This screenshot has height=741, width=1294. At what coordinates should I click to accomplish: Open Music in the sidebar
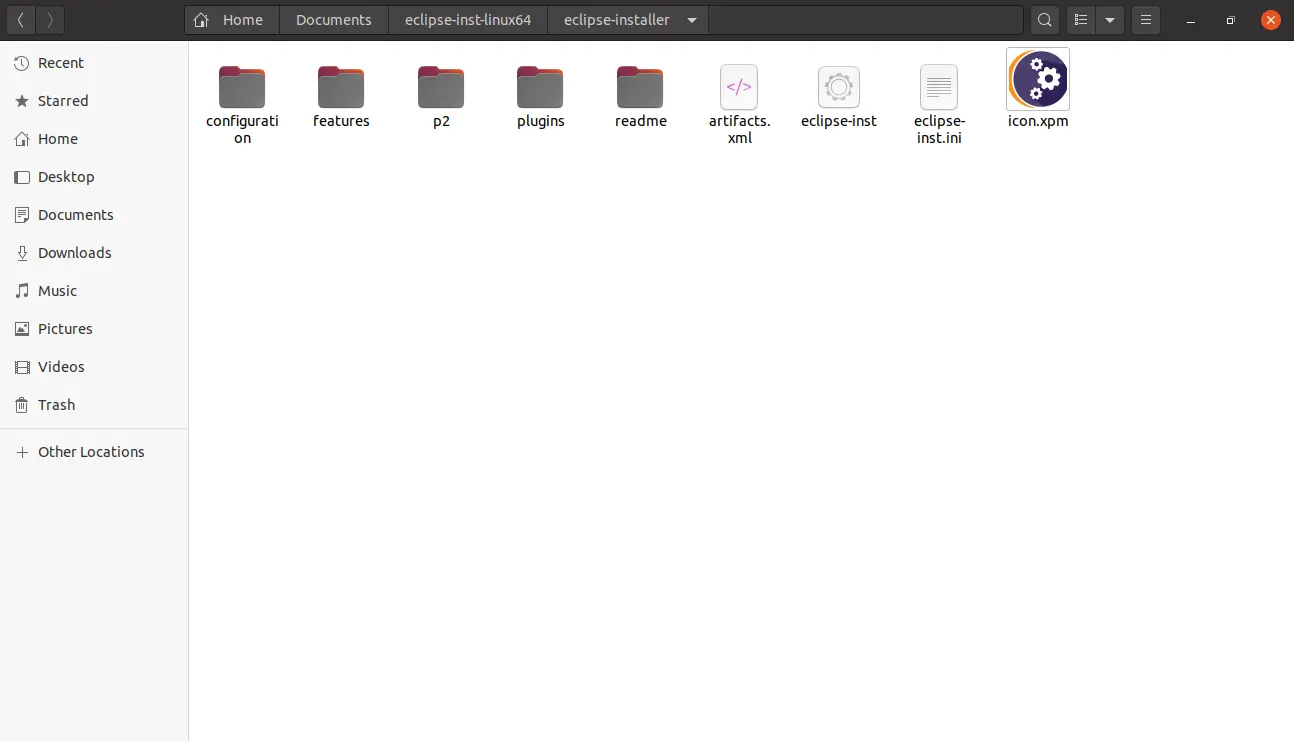[94, 291]
